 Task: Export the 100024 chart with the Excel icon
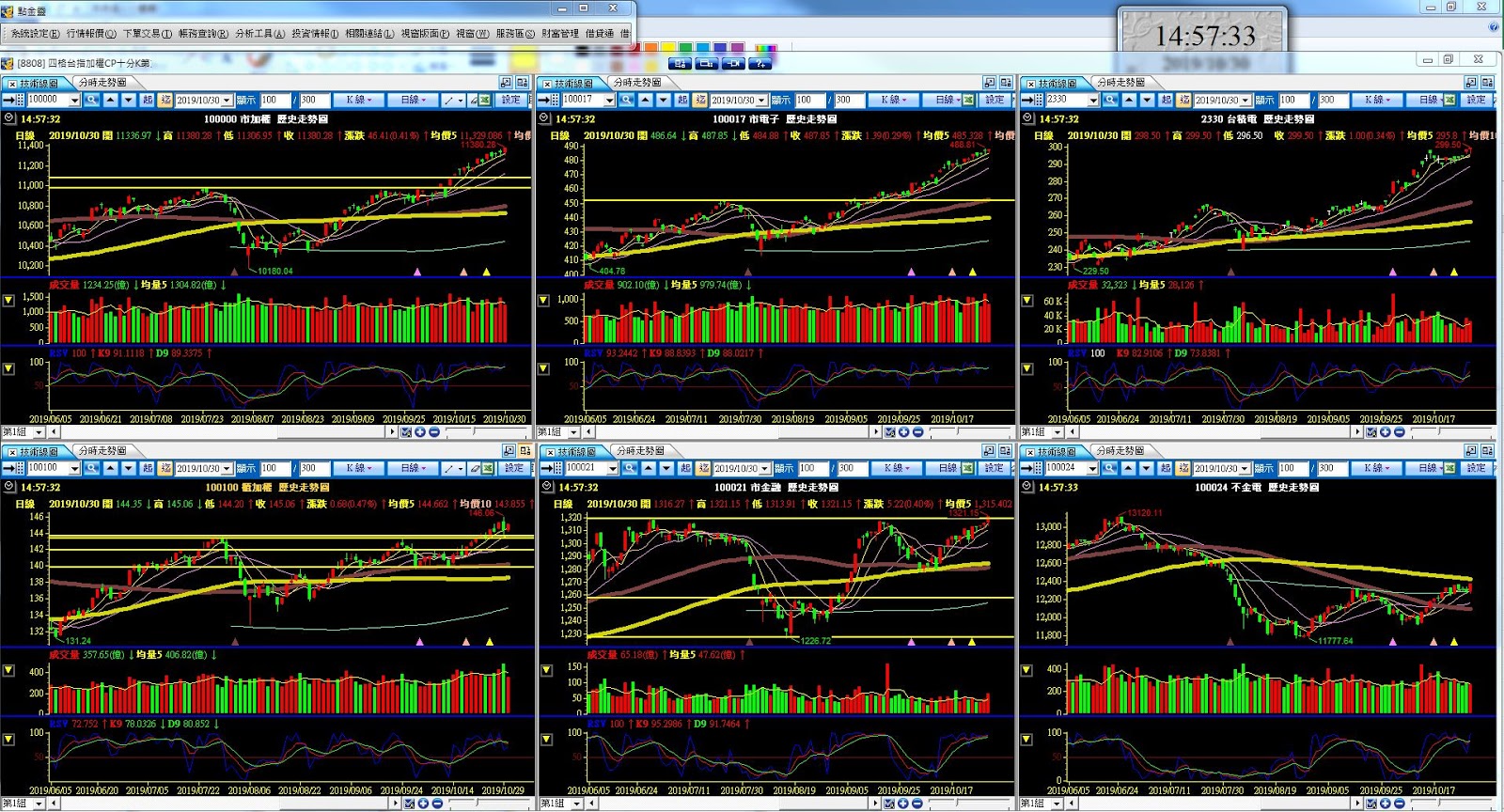1451,468
